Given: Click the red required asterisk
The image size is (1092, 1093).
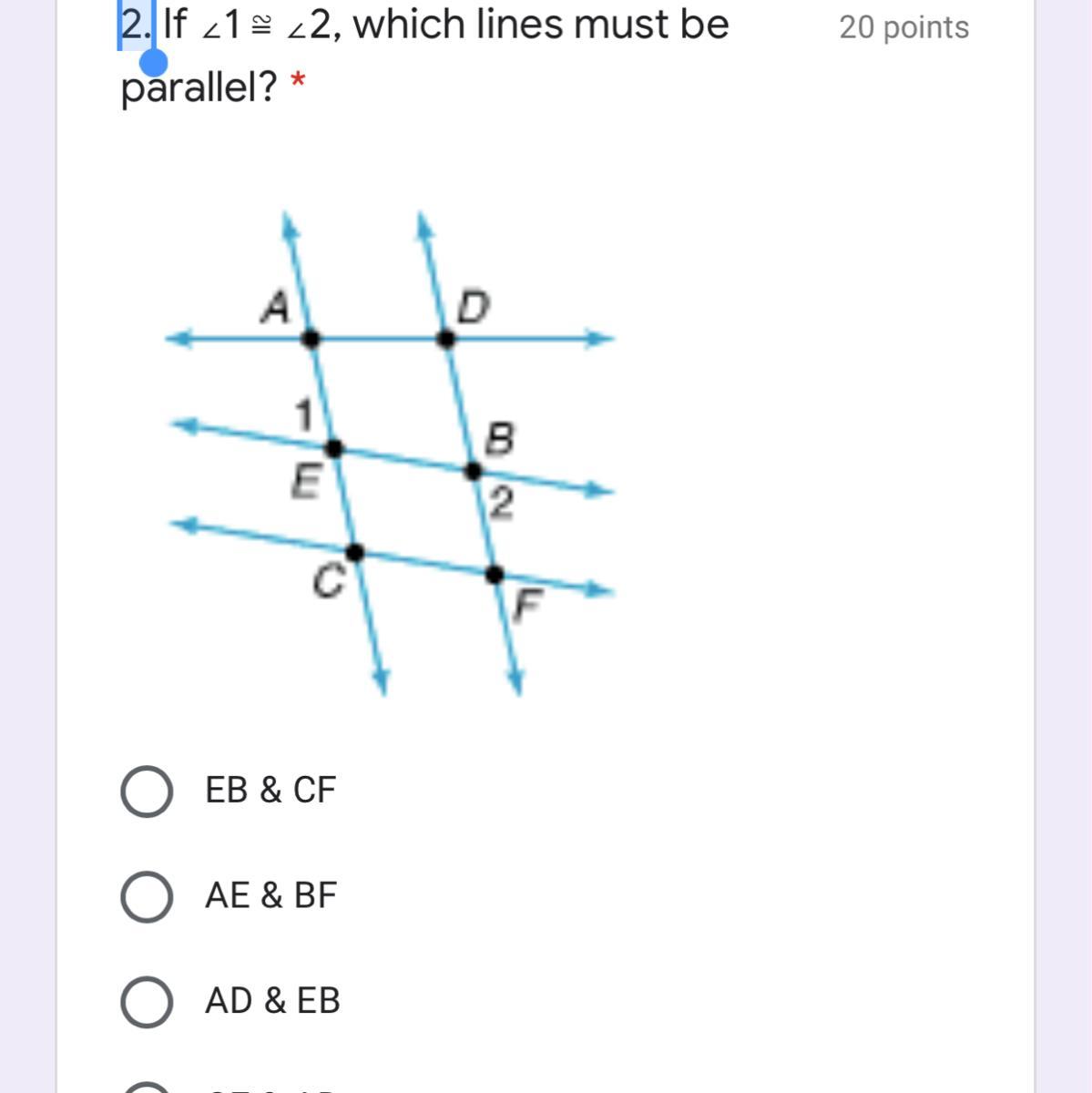Looking at the screenshot, I should [297, 84].
